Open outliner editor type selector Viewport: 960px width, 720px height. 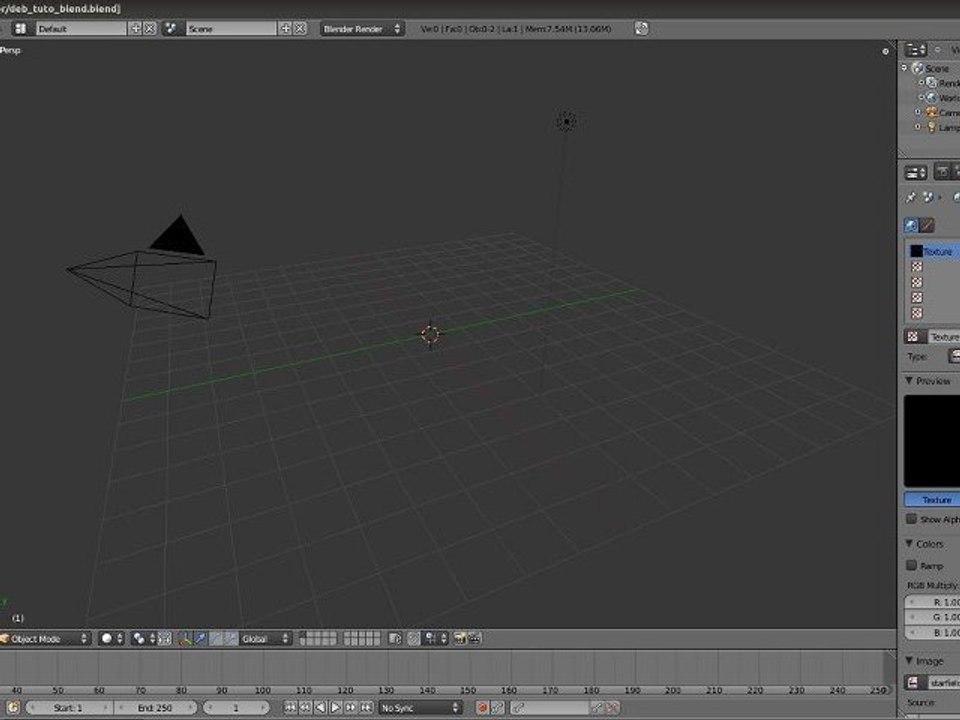pos(916,50)
